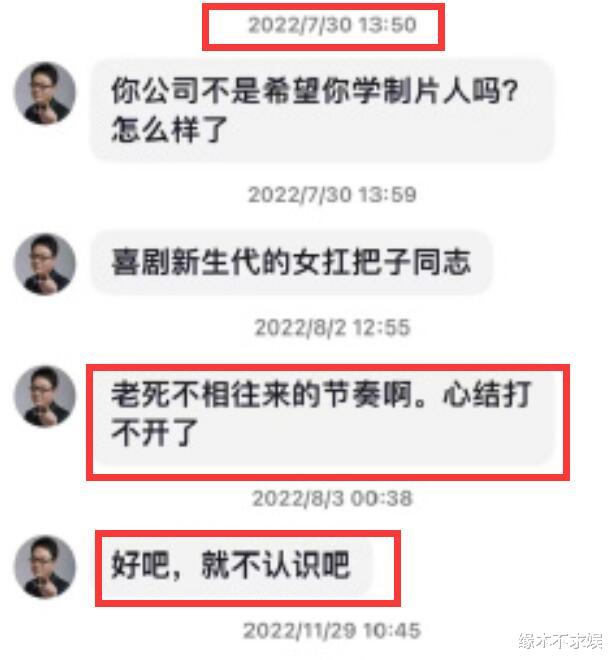
Task: Open avatar beside the 制片人 message
Action: [x=45, y=93]
